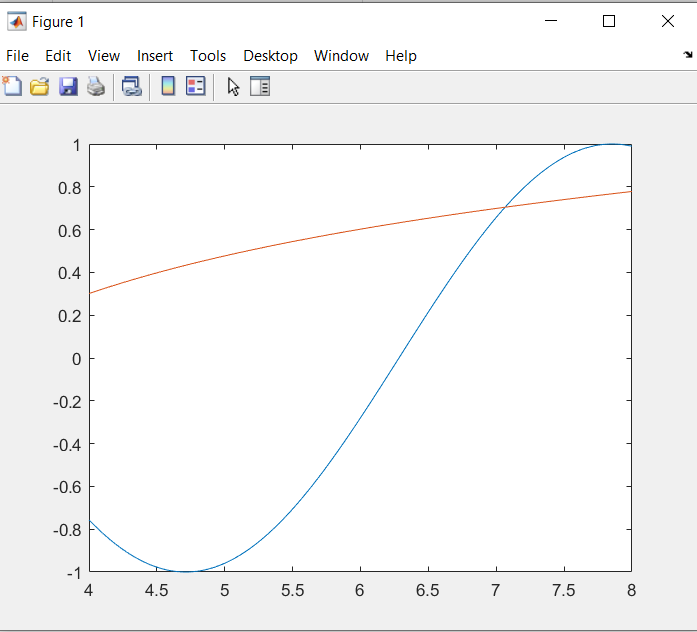Dock the figure using the corner arrow
Image resolution: width=697 pixels, height=632 pixels.
pos(688,55)
